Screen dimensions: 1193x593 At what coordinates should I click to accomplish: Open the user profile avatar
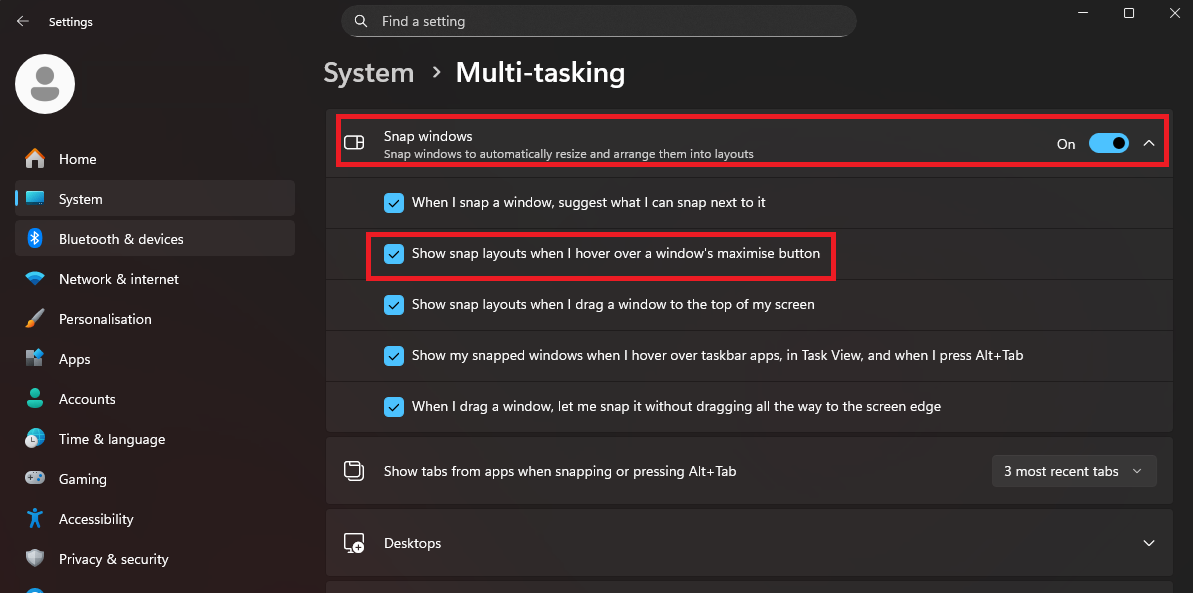[x=45, y=84]
